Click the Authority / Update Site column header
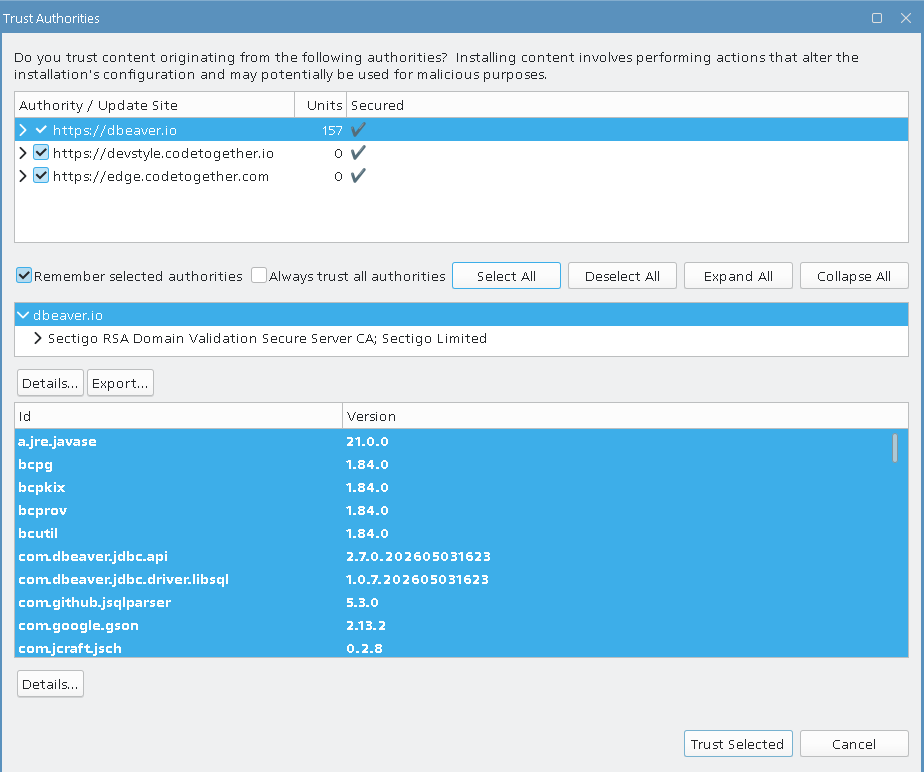The width and height of the screenshot is (924, 772). point(154,105)
